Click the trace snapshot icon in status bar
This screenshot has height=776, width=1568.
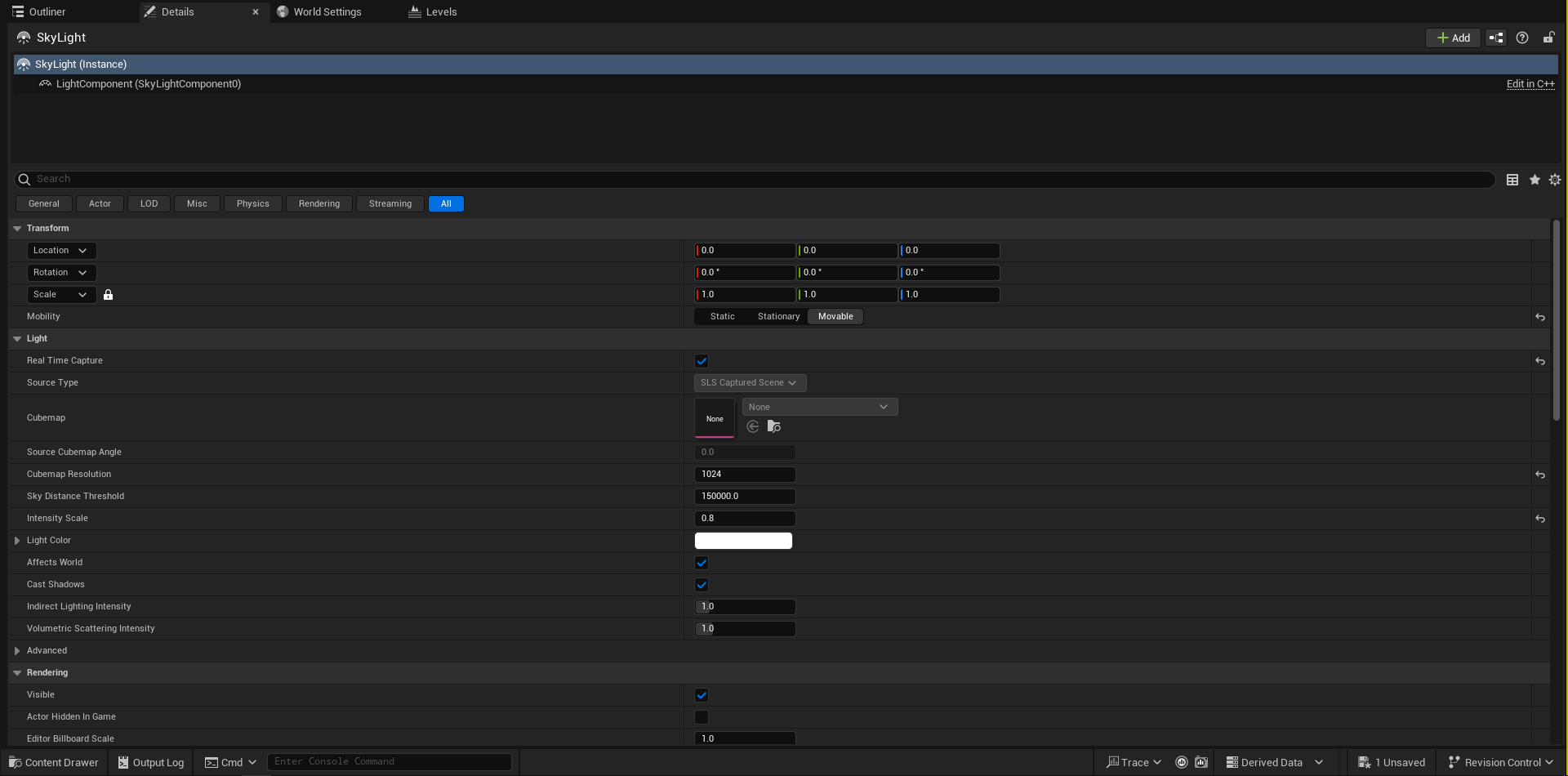[1201, 762]
